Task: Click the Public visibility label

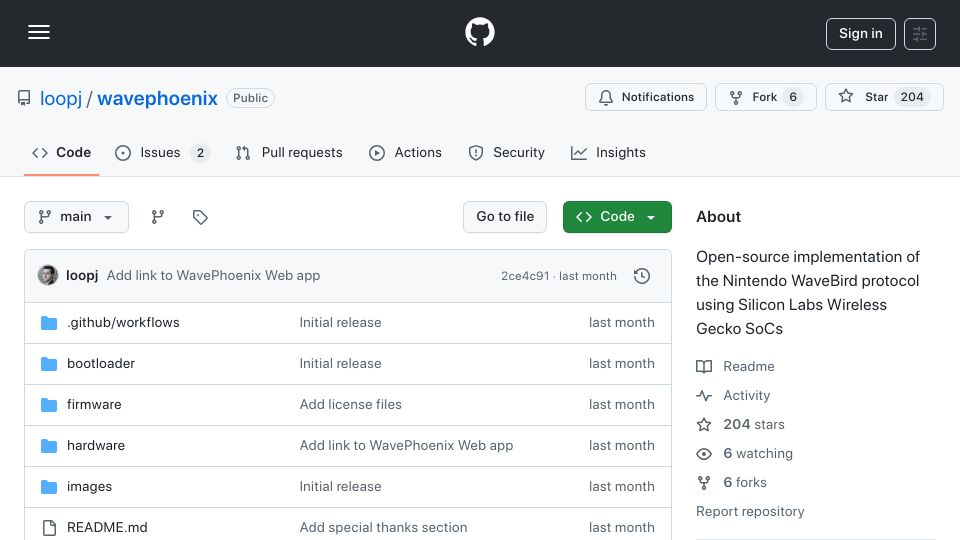Action: 250,98
